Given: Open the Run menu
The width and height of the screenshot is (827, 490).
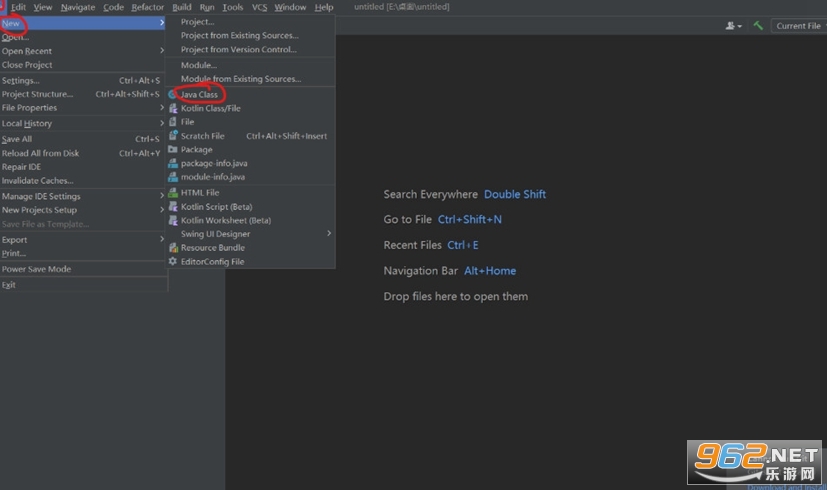Looking at the screenshot, I should tap(207, 7).
